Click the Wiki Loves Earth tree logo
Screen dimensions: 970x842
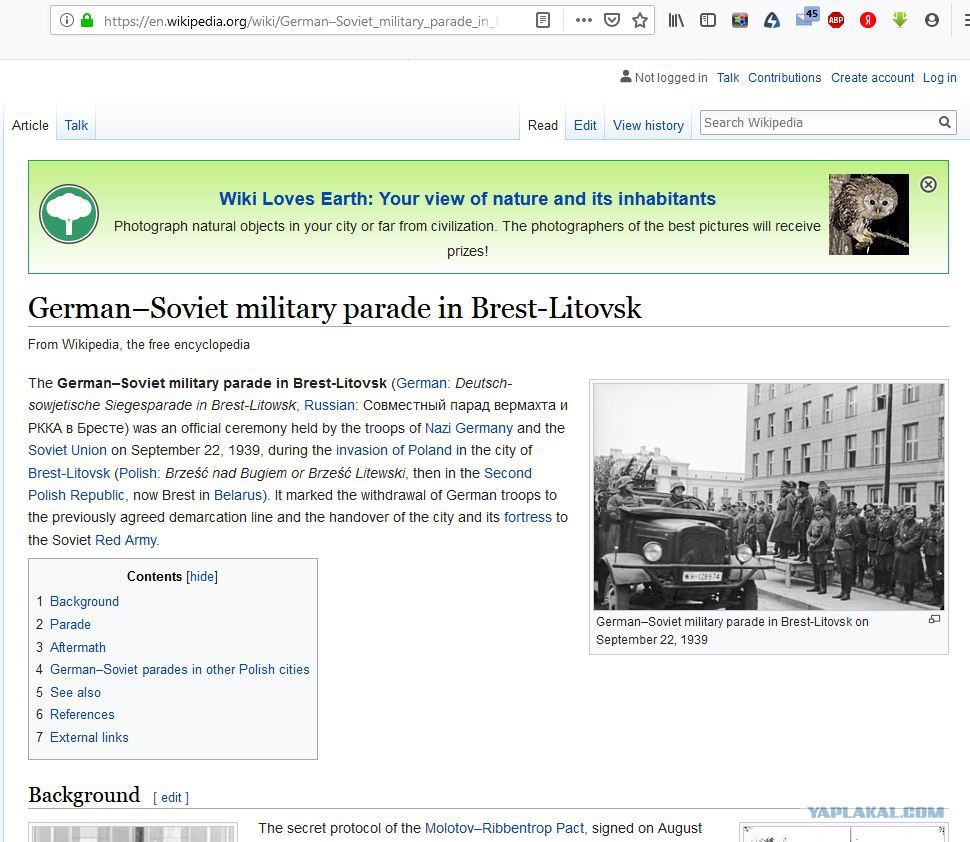[69, 213]
